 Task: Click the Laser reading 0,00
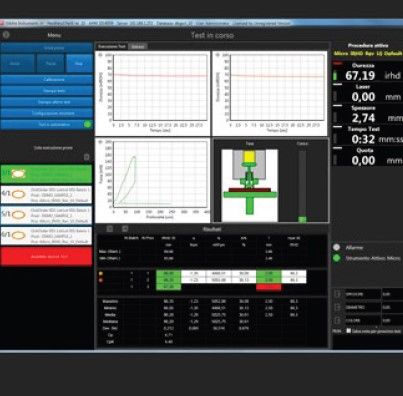coord(363,97)
